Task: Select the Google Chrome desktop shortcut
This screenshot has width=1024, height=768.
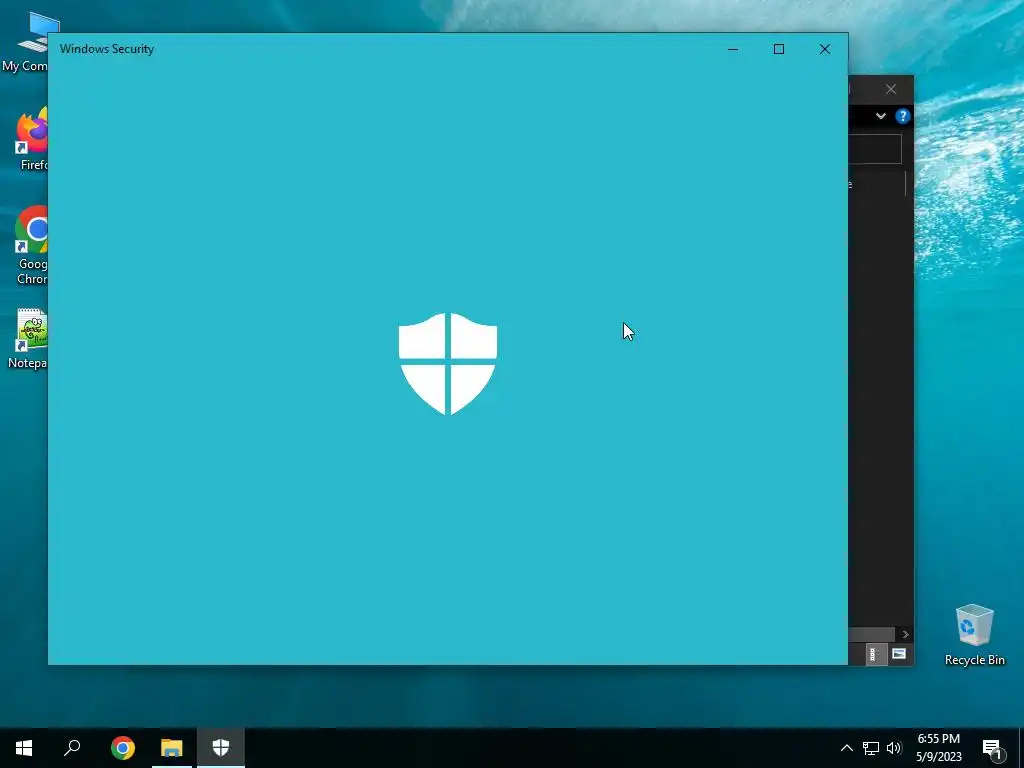Action: (x=30, y=246)
